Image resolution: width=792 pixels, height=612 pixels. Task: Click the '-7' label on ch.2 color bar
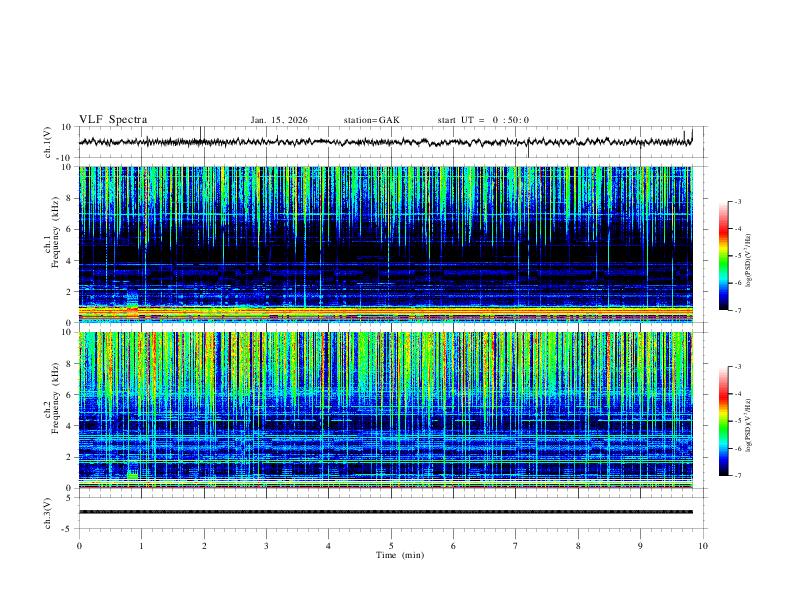click(738, 475)
